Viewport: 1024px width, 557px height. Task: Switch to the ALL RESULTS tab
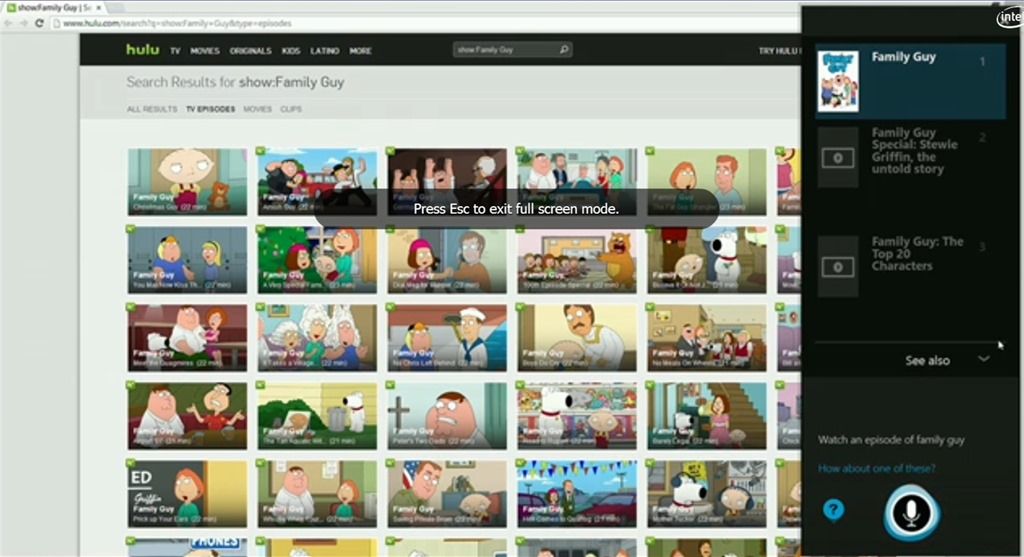[x=152, y=109]
